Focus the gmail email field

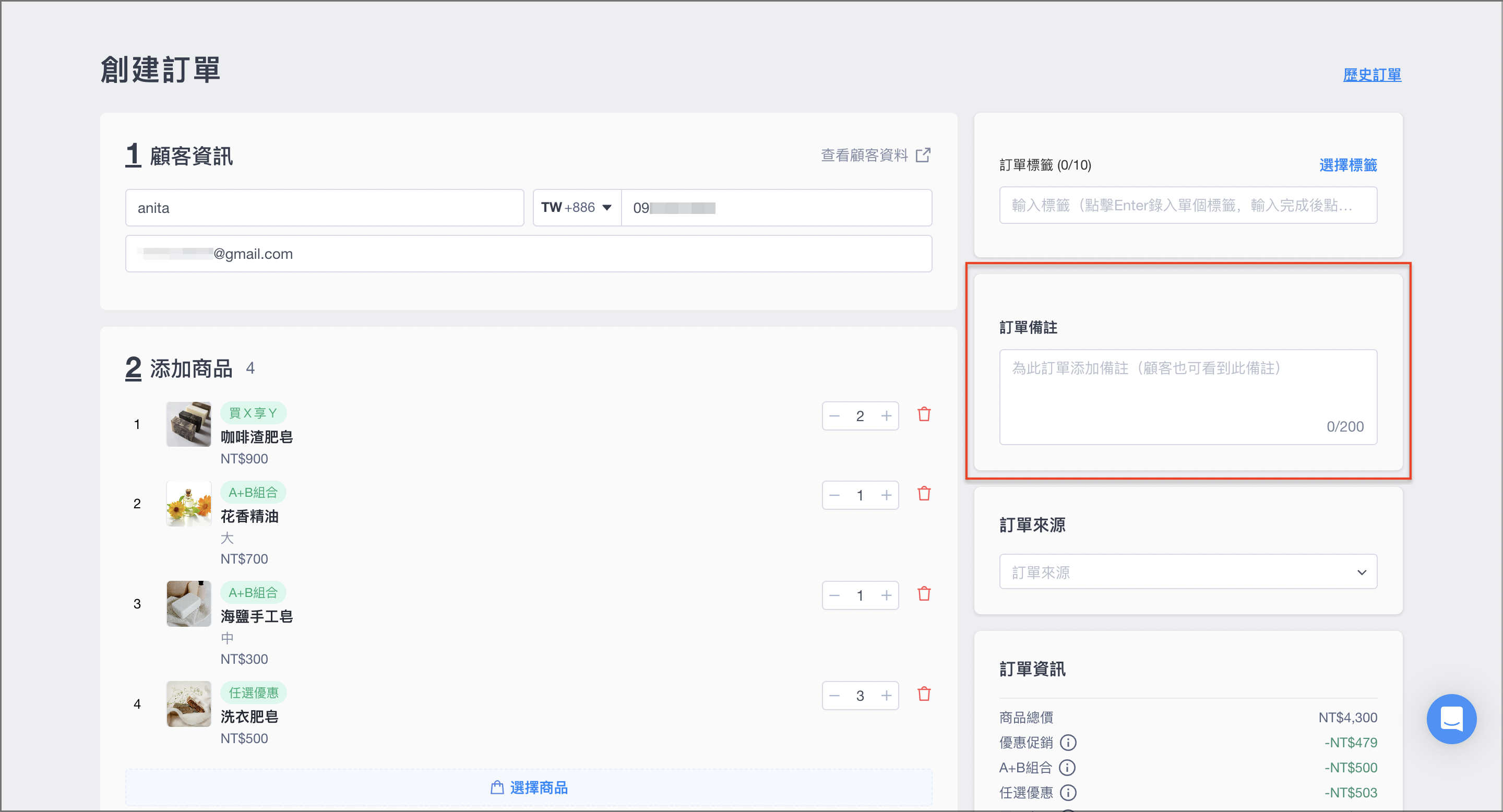(x=529, y=254)
